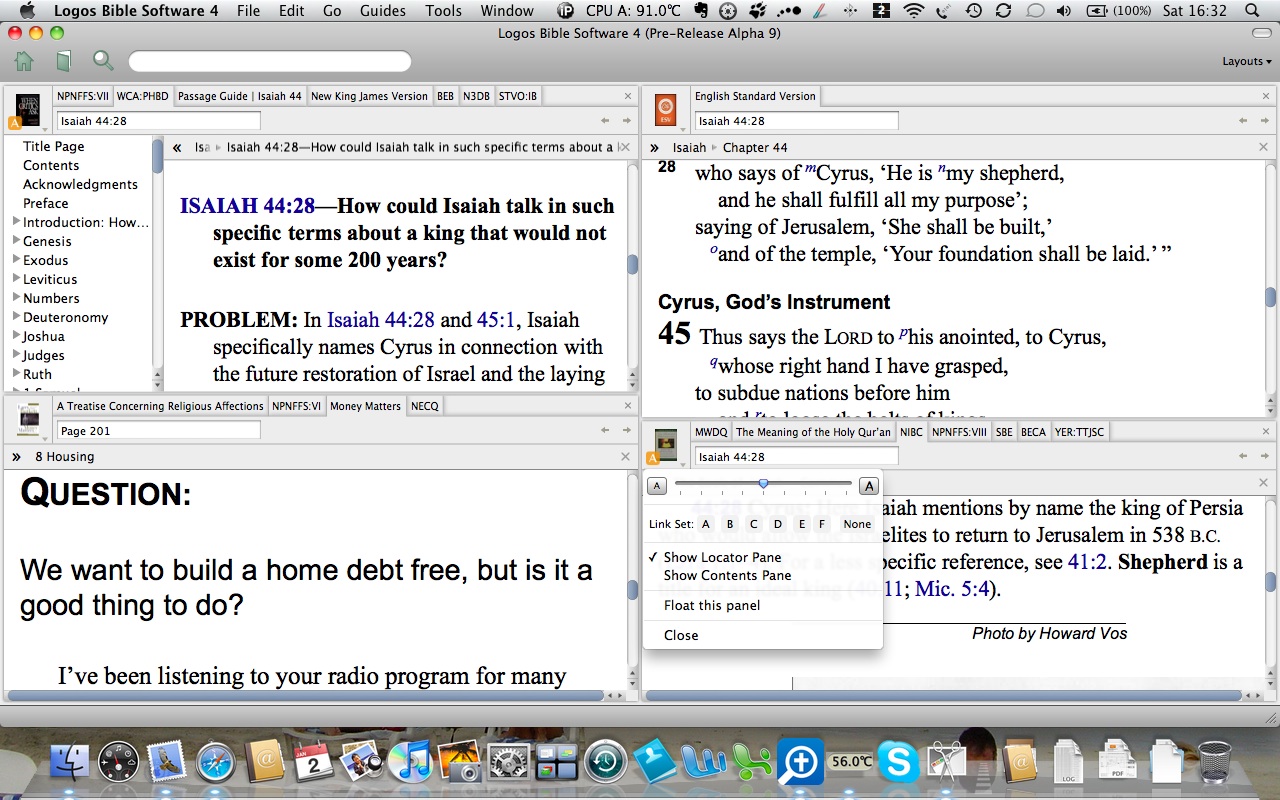Image resolution: width=1280 pixels, height=800 pixels.
Task: Open the Tools menu
Action: 443,11
